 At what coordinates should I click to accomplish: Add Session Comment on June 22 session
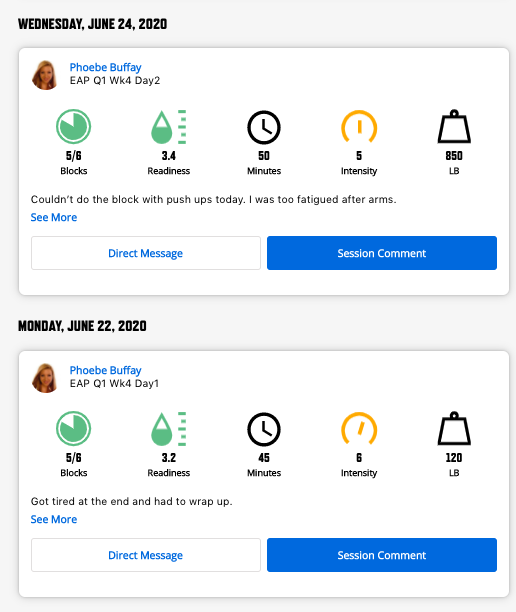point(382,555)
